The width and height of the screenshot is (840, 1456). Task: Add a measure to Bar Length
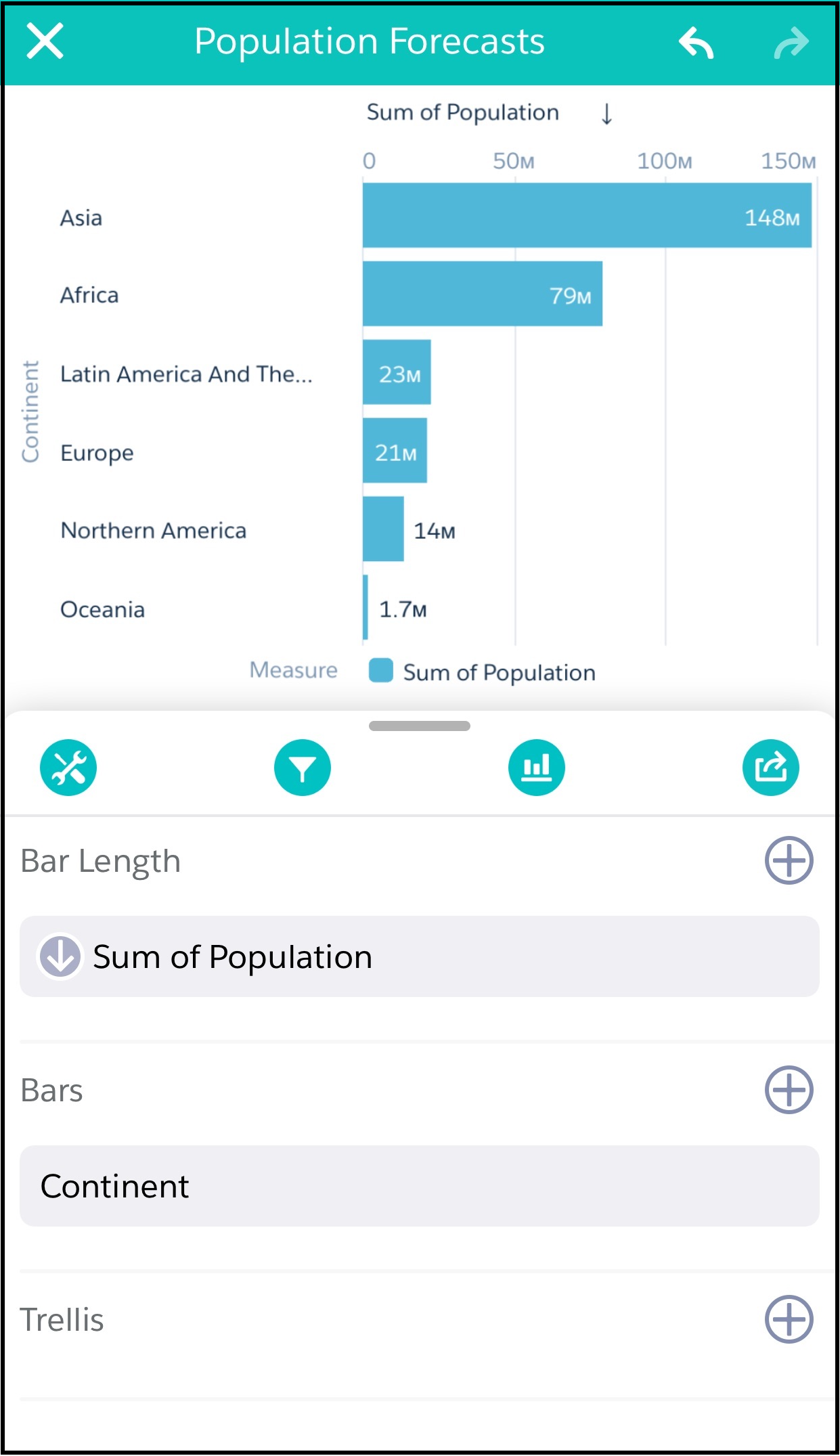tap(789, 860)
